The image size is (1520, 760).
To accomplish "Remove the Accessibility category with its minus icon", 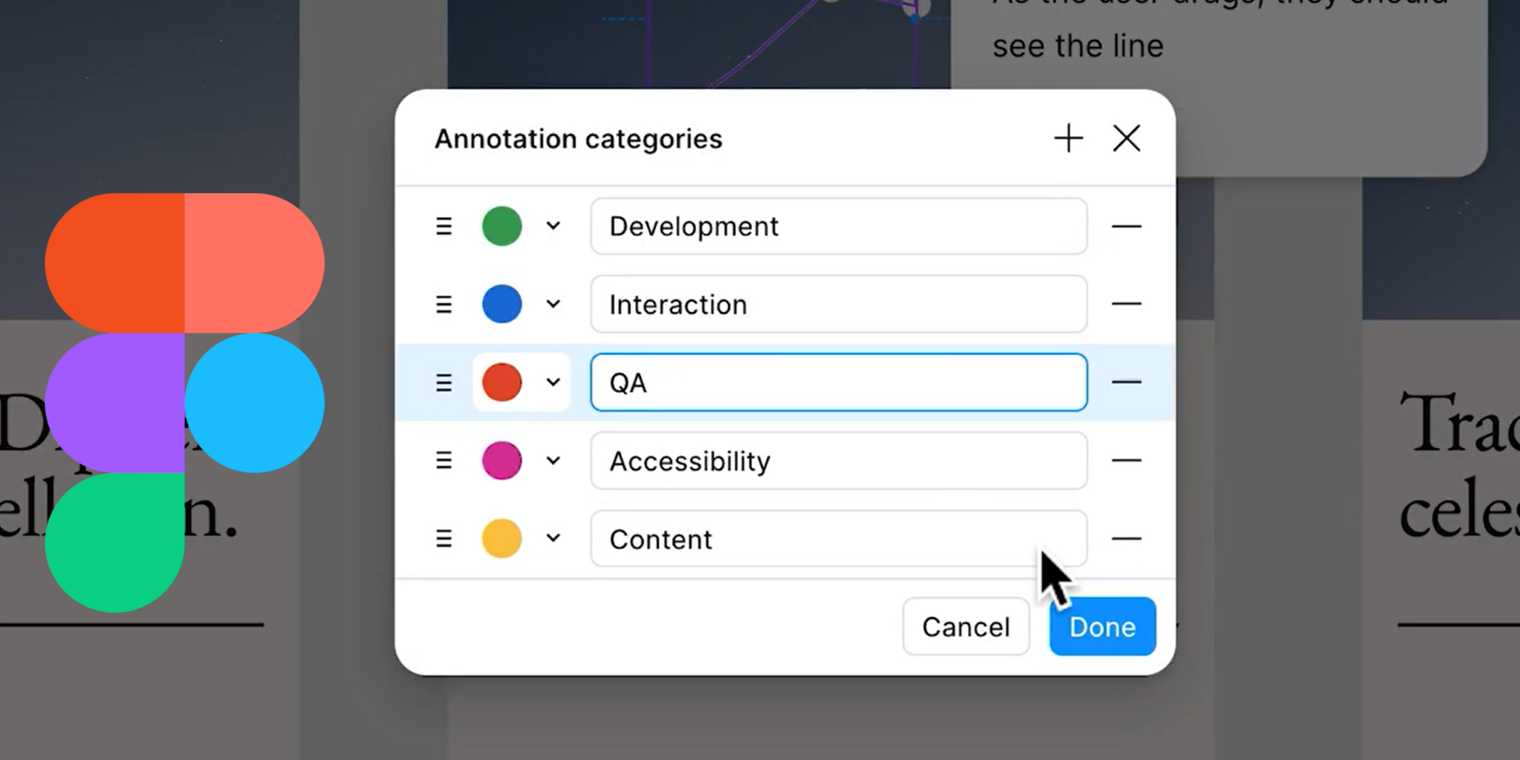I will click(x=1127, y=460).
